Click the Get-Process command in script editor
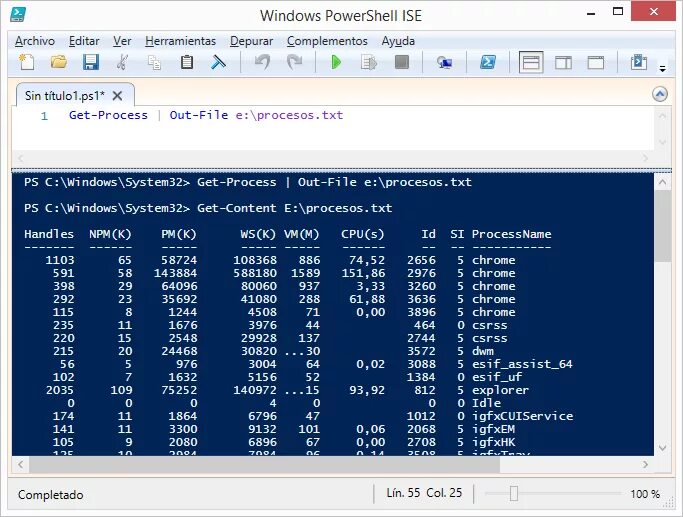683x517 pixels. (108, 115)
